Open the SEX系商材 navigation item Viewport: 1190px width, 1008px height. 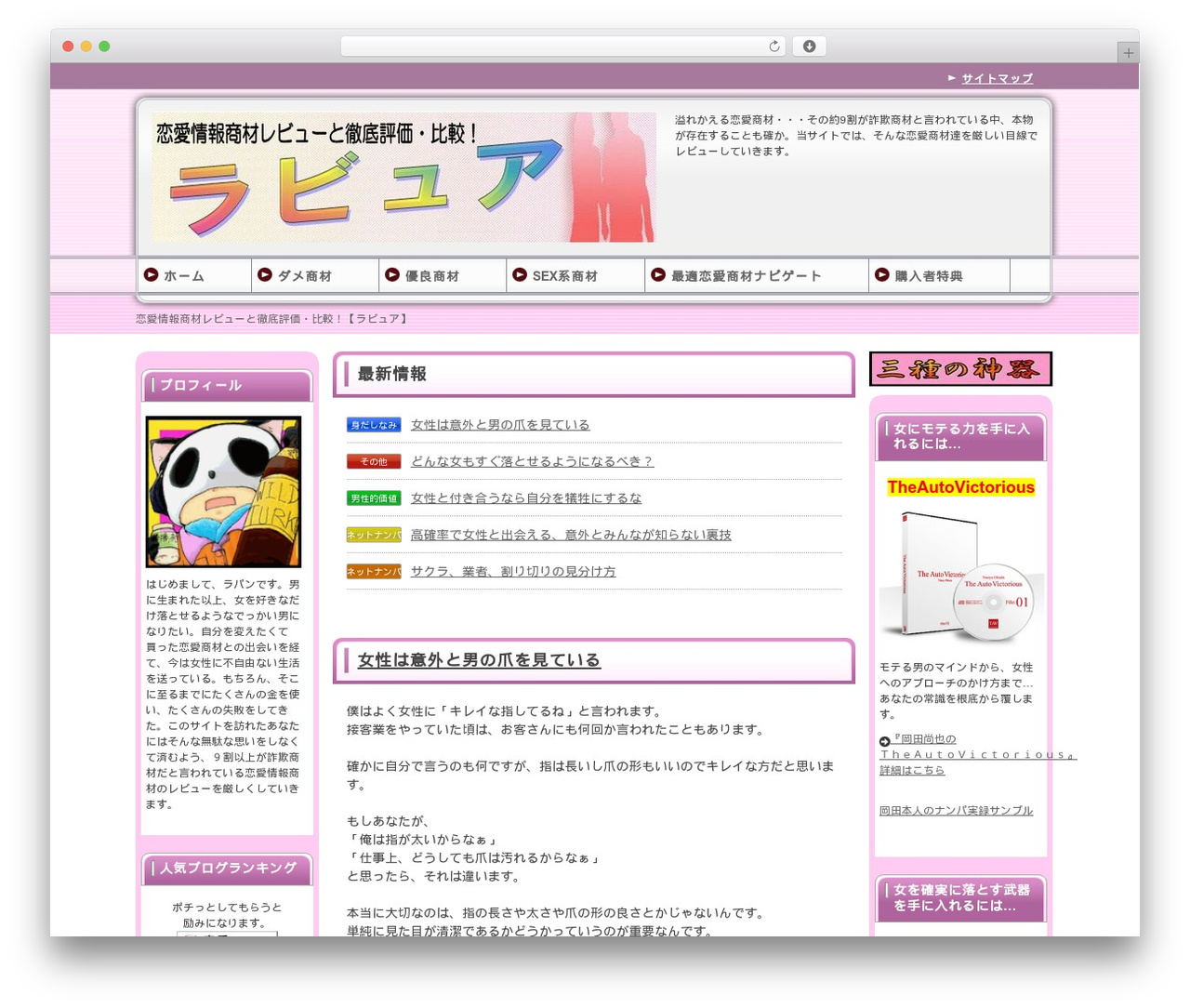[x=575, y=275]
